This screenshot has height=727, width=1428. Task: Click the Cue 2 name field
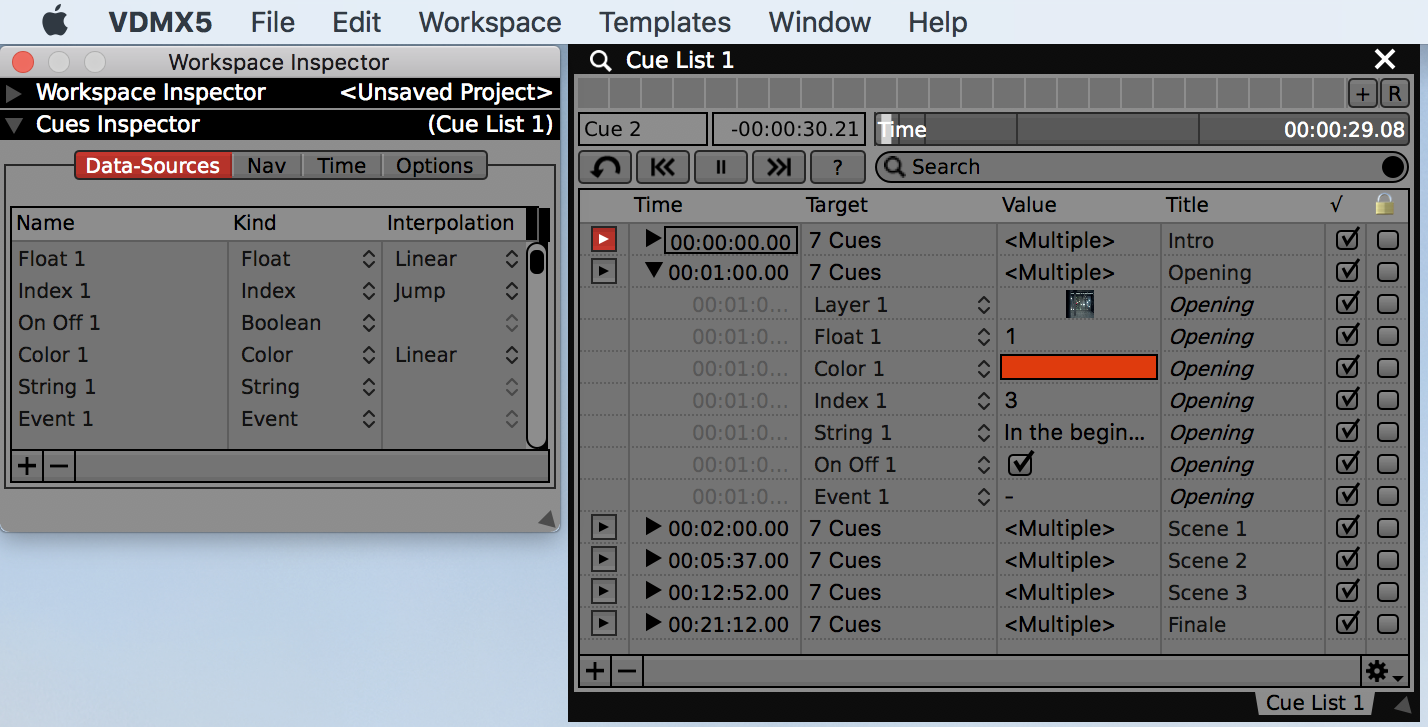642,129
